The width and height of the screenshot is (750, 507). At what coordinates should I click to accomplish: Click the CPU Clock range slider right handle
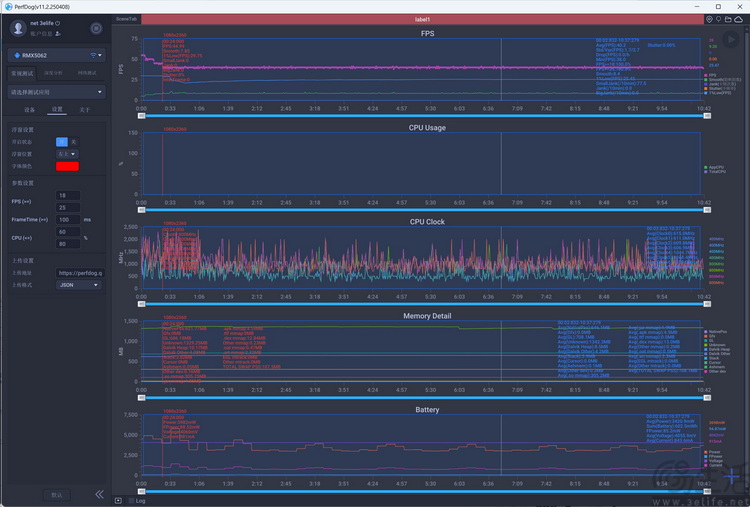707,304
